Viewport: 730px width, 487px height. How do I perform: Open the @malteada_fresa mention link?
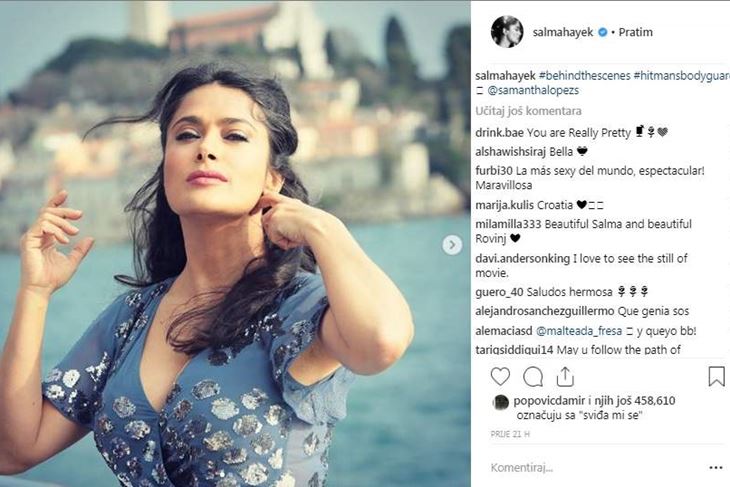click(x=579, y=331)
